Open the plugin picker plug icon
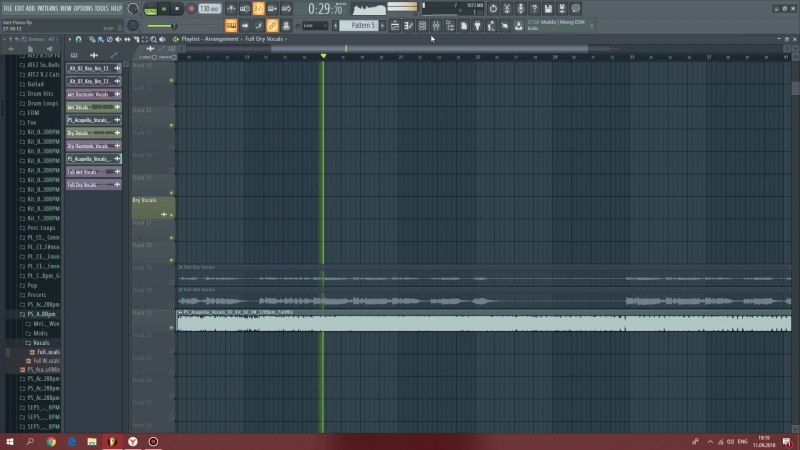 [478, 26]
